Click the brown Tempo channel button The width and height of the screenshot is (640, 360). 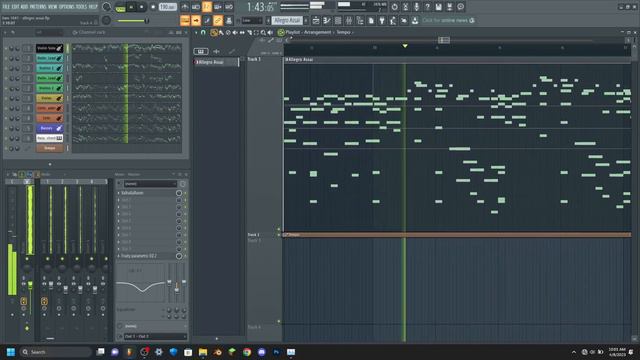pos(49,148)
